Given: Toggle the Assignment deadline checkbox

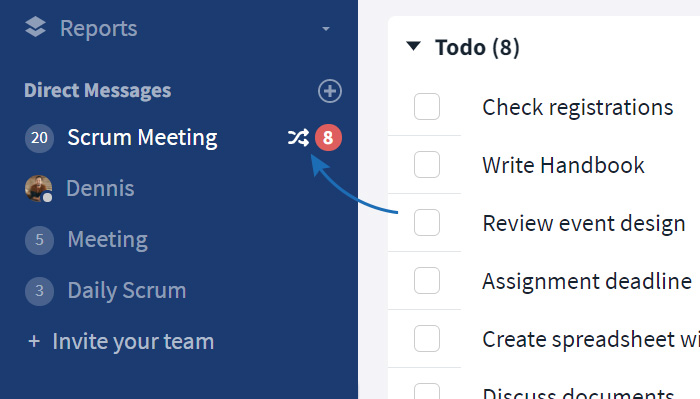Looking at the screenshot, I should pos(427,280).
